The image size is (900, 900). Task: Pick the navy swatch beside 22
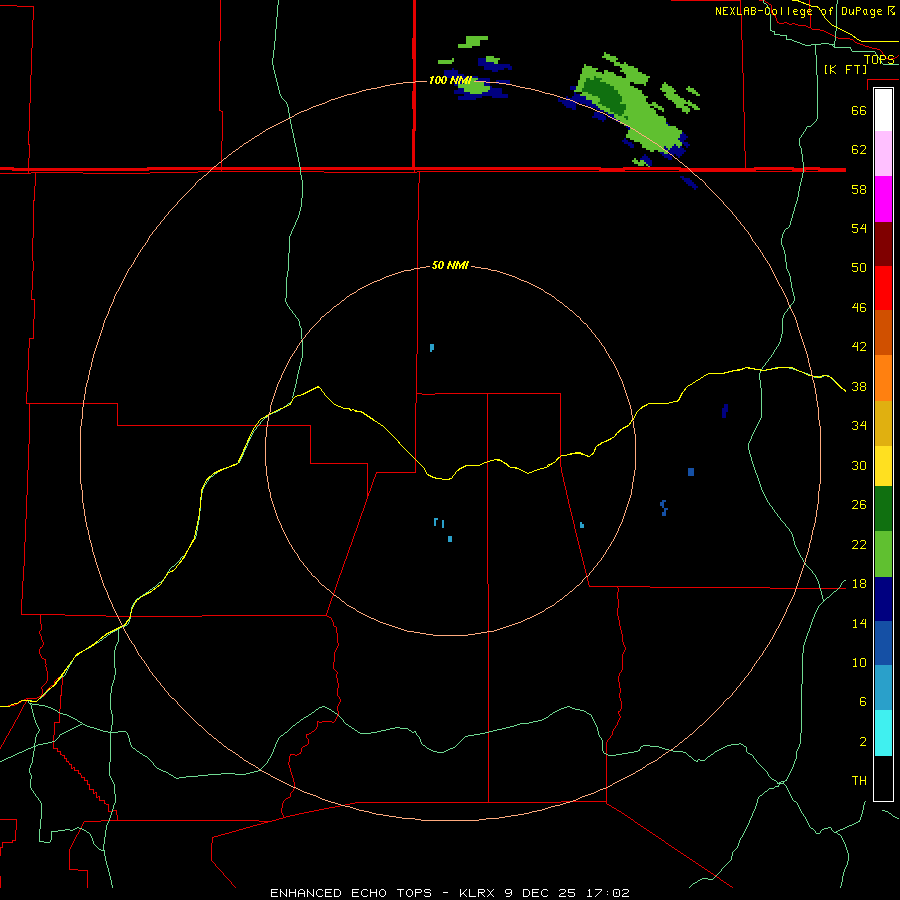(883, 599)
